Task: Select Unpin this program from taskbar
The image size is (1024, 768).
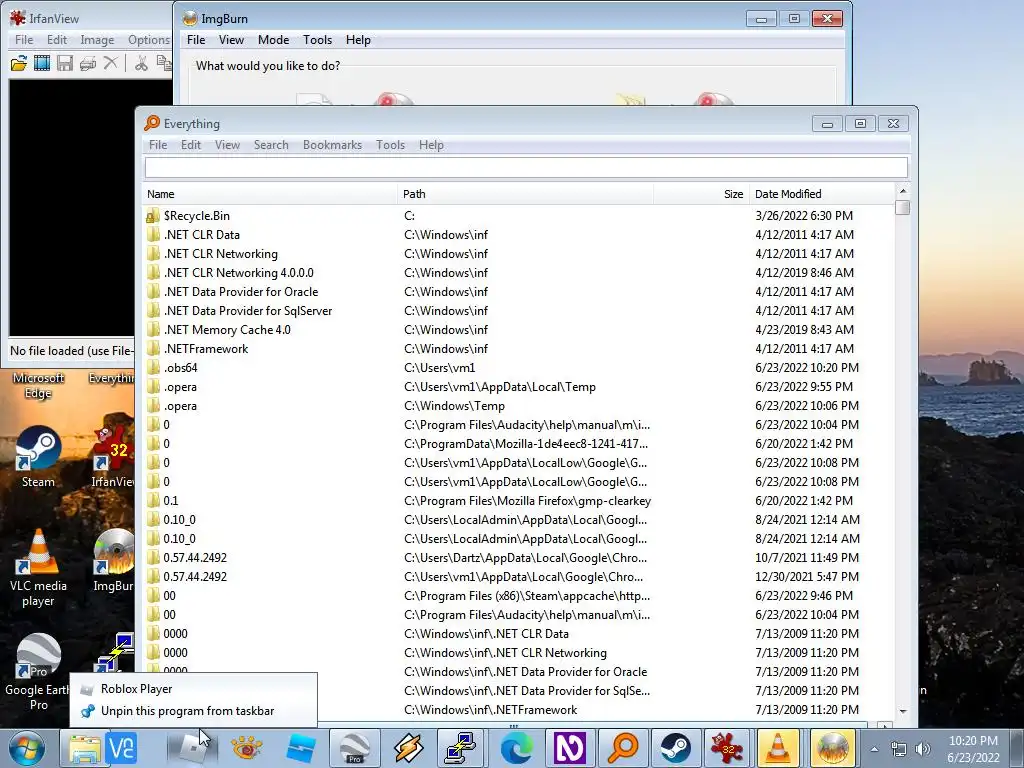Action: click(x=193, y=711)
